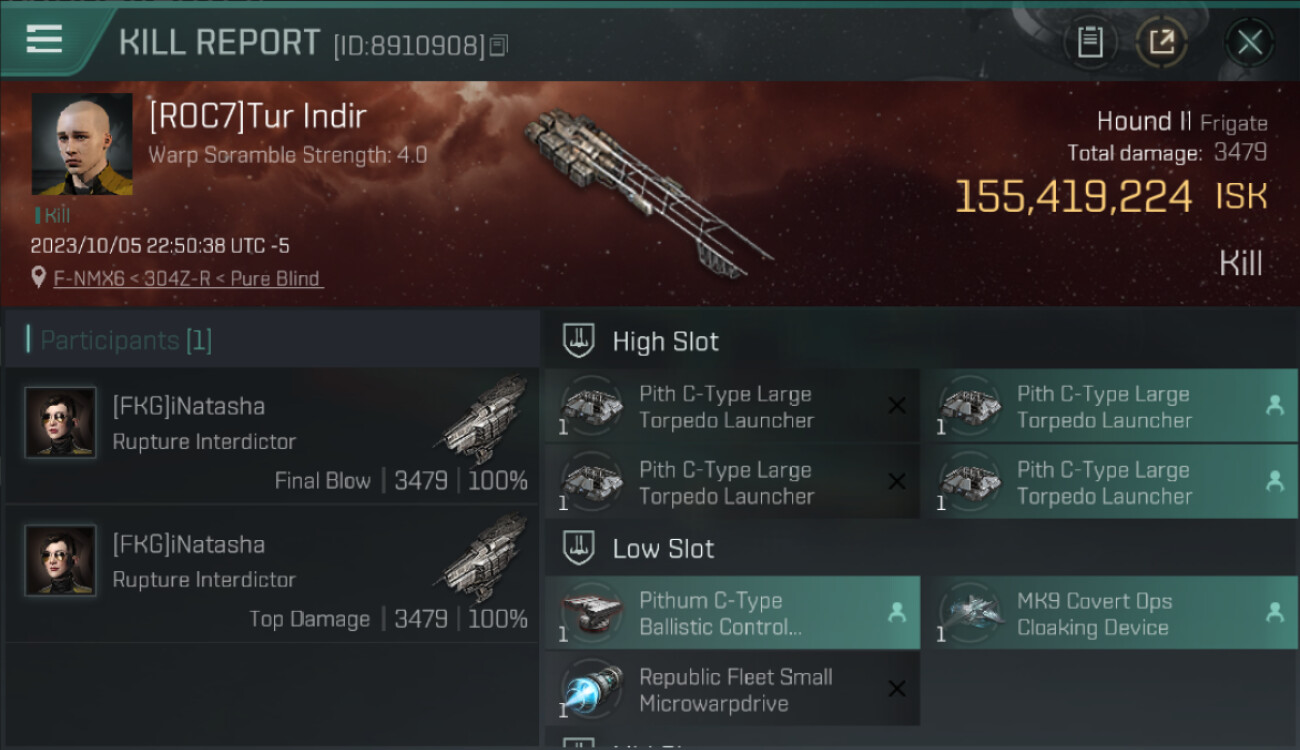The height and width of the screenshot is (750, 1300).
Task: Select the first destroyed Pith C-Type Torpedo Launcher
Action: click(732, 406)
